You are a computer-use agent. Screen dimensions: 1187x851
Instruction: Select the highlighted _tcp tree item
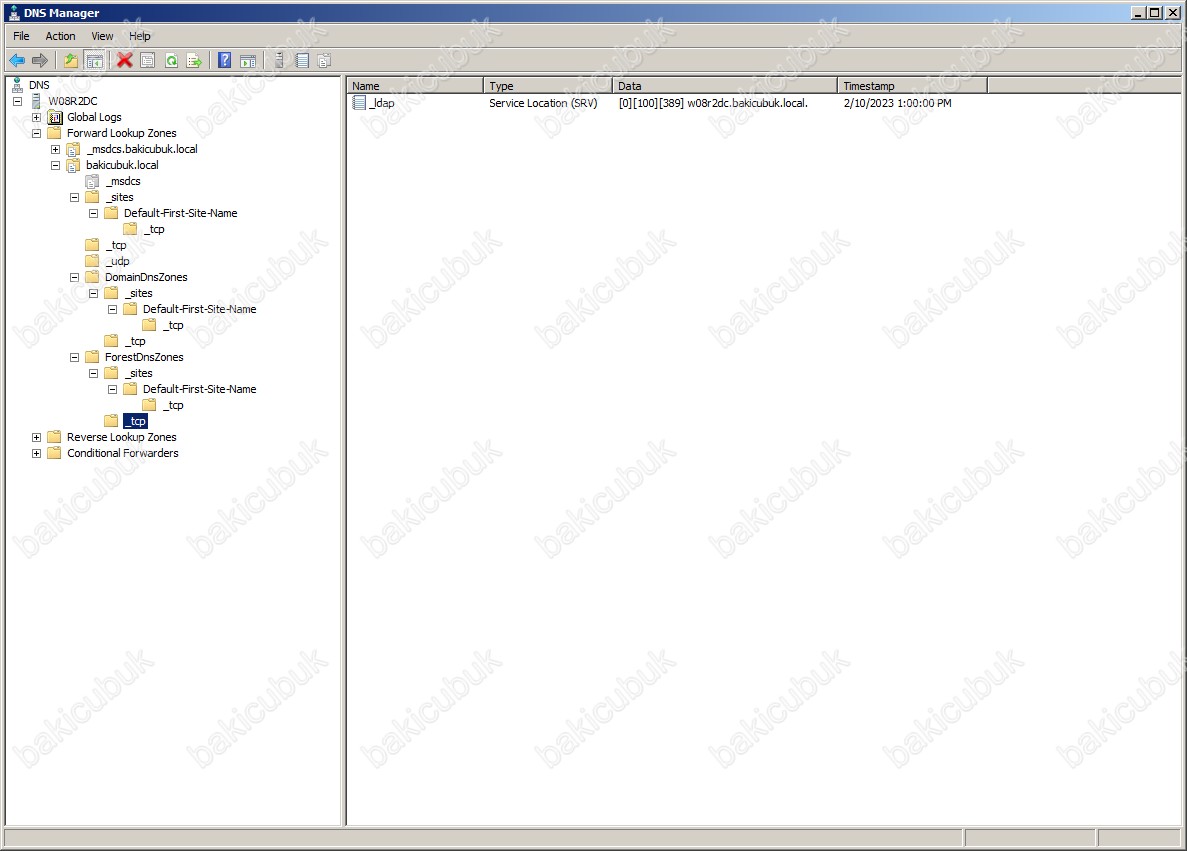click(x=136, y=421)
